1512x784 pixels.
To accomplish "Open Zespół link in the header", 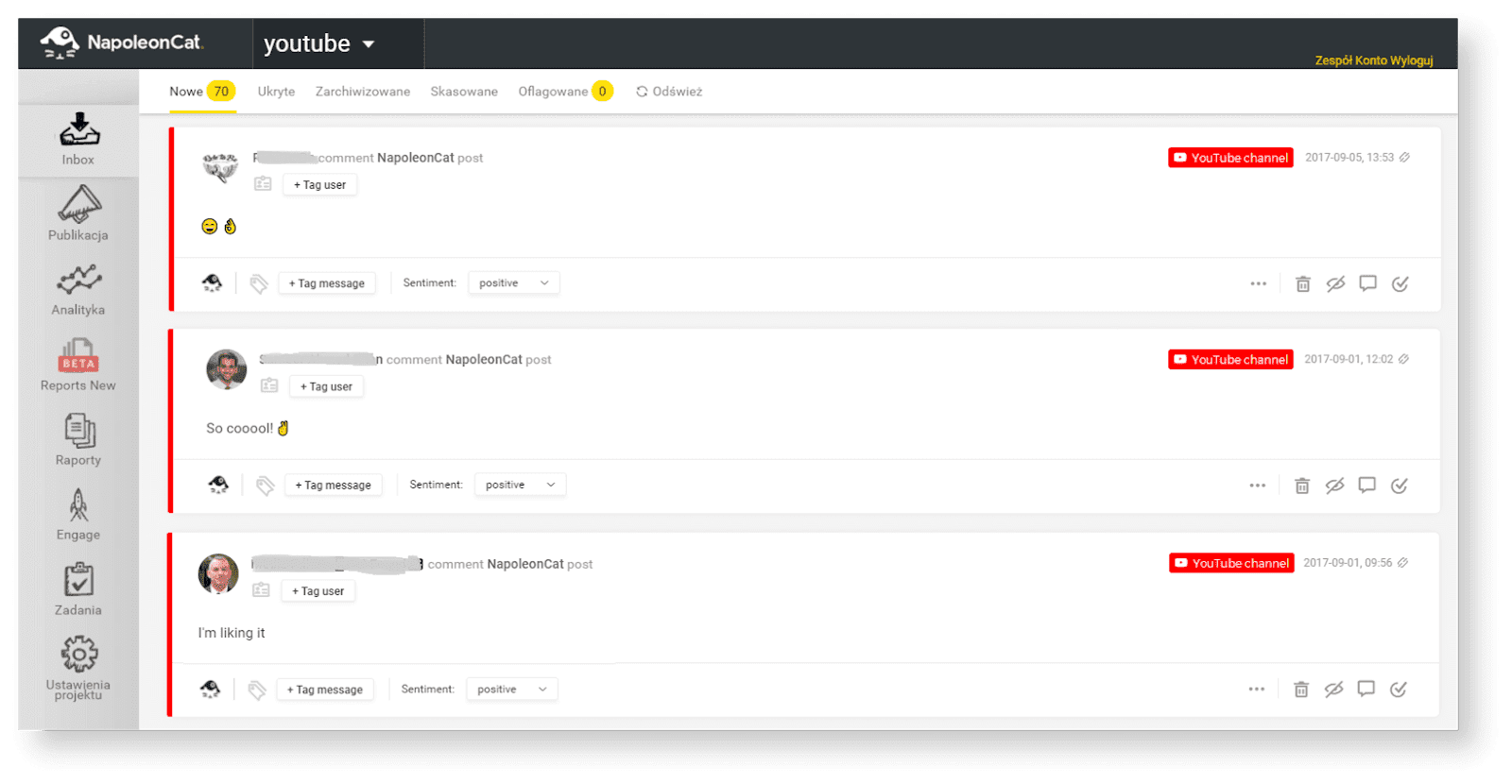I will click(1333, 60).
